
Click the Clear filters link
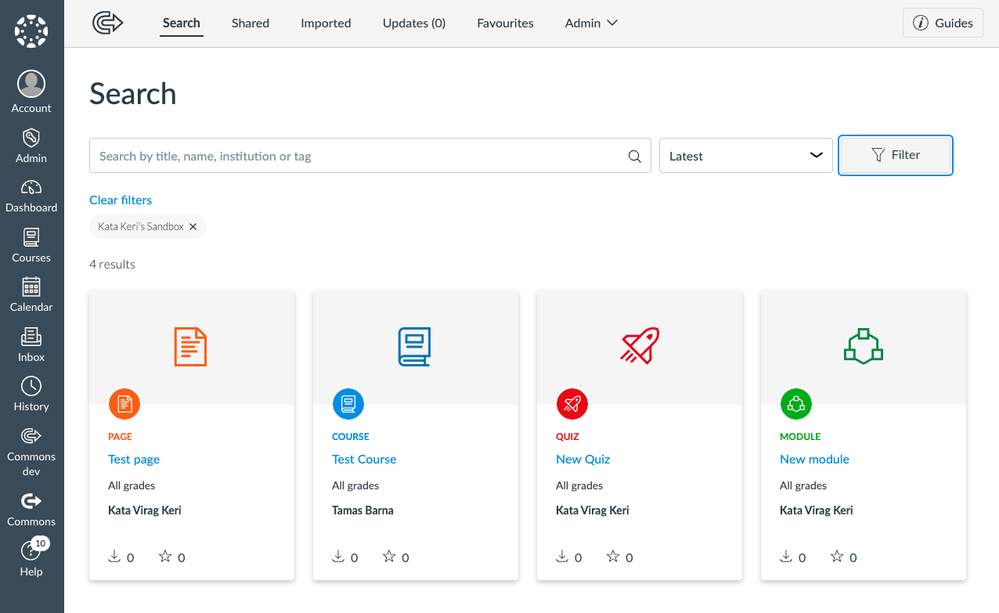(120, 200)
